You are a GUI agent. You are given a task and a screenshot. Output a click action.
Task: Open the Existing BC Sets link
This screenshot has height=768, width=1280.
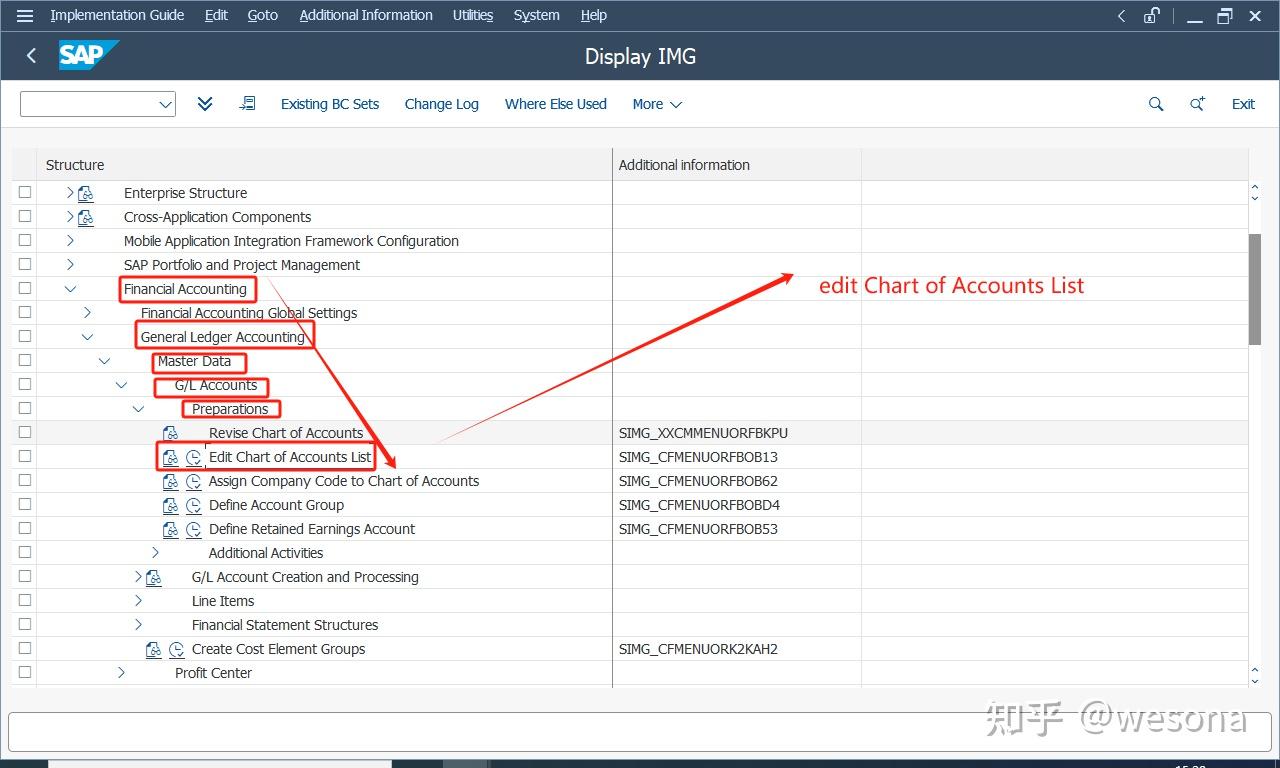(x=330, y=104)
